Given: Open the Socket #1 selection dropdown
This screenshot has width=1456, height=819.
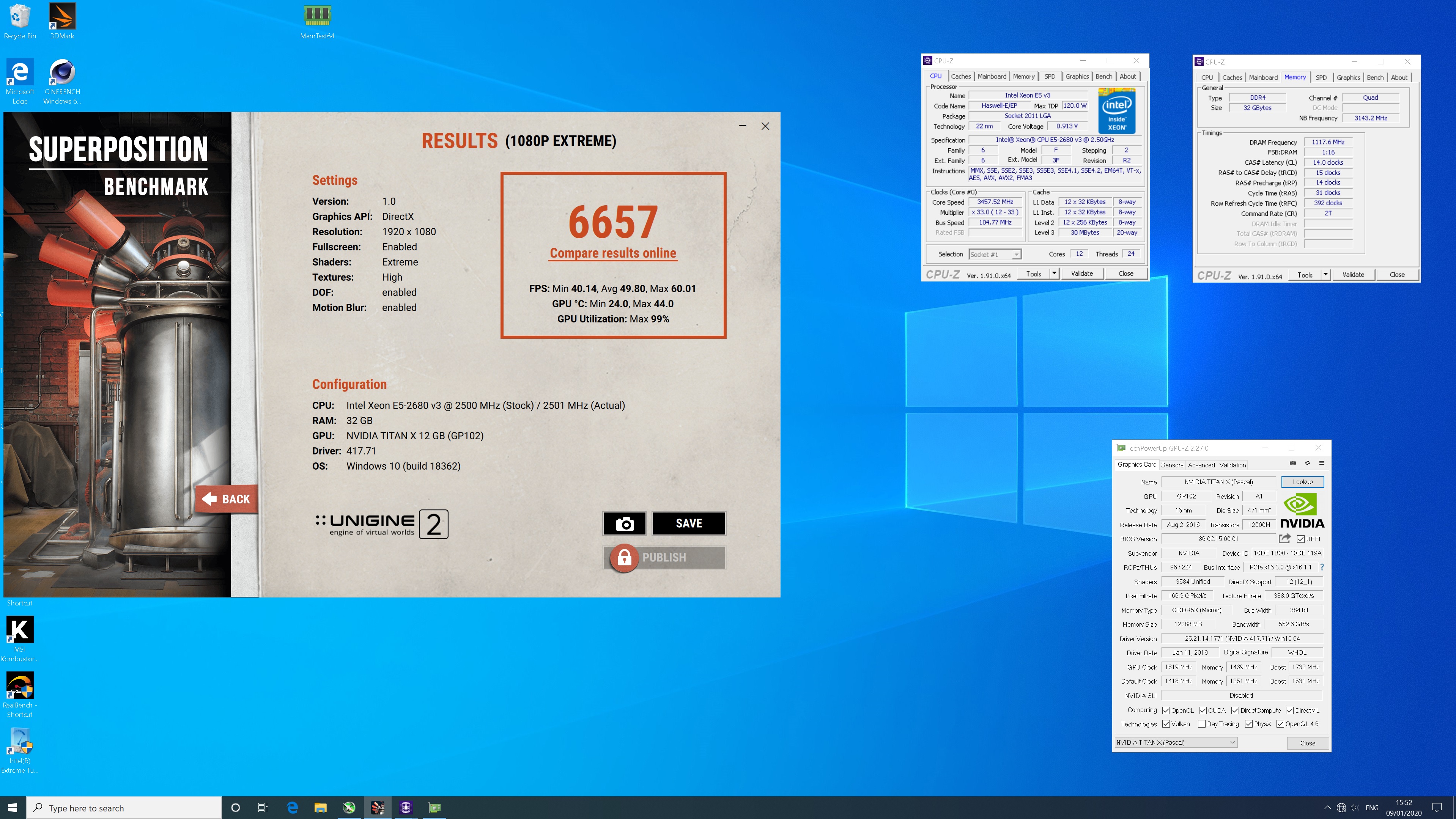Looking at the screenshot, I should click(995, 254).
